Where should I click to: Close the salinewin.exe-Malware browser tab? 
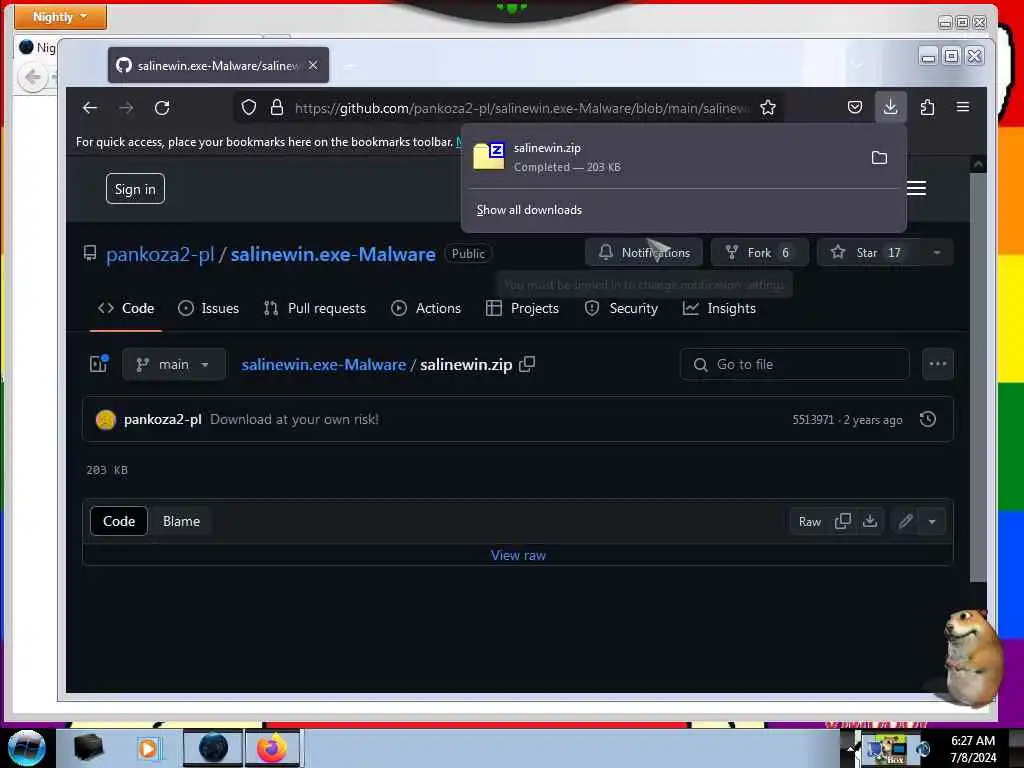click(x=313, y=65)
